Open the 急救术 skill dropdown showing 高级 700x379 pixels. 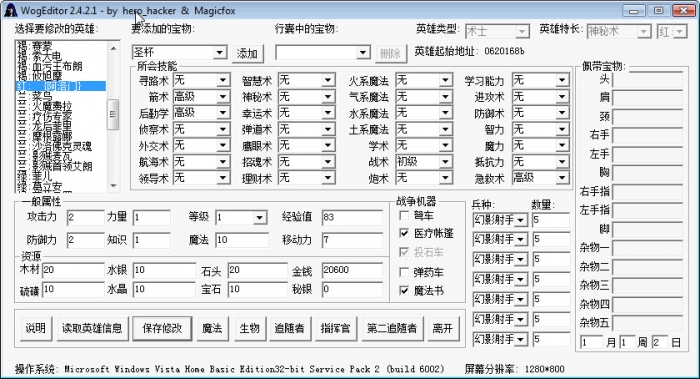point(562,178)
